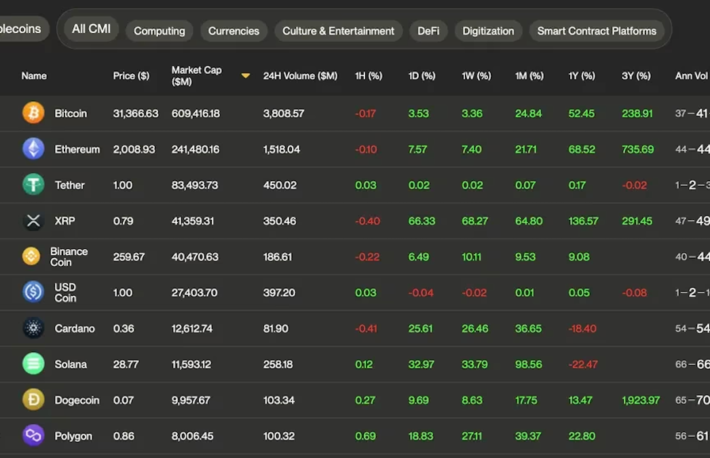Click XRP 1Y change 136.57

583,221
